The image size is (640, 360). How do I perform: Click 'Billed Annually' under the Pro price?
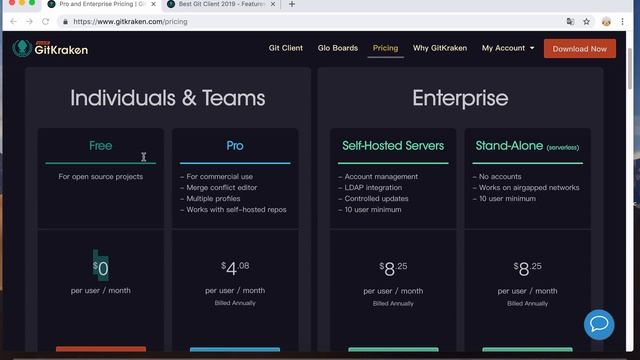pos(235,303)
